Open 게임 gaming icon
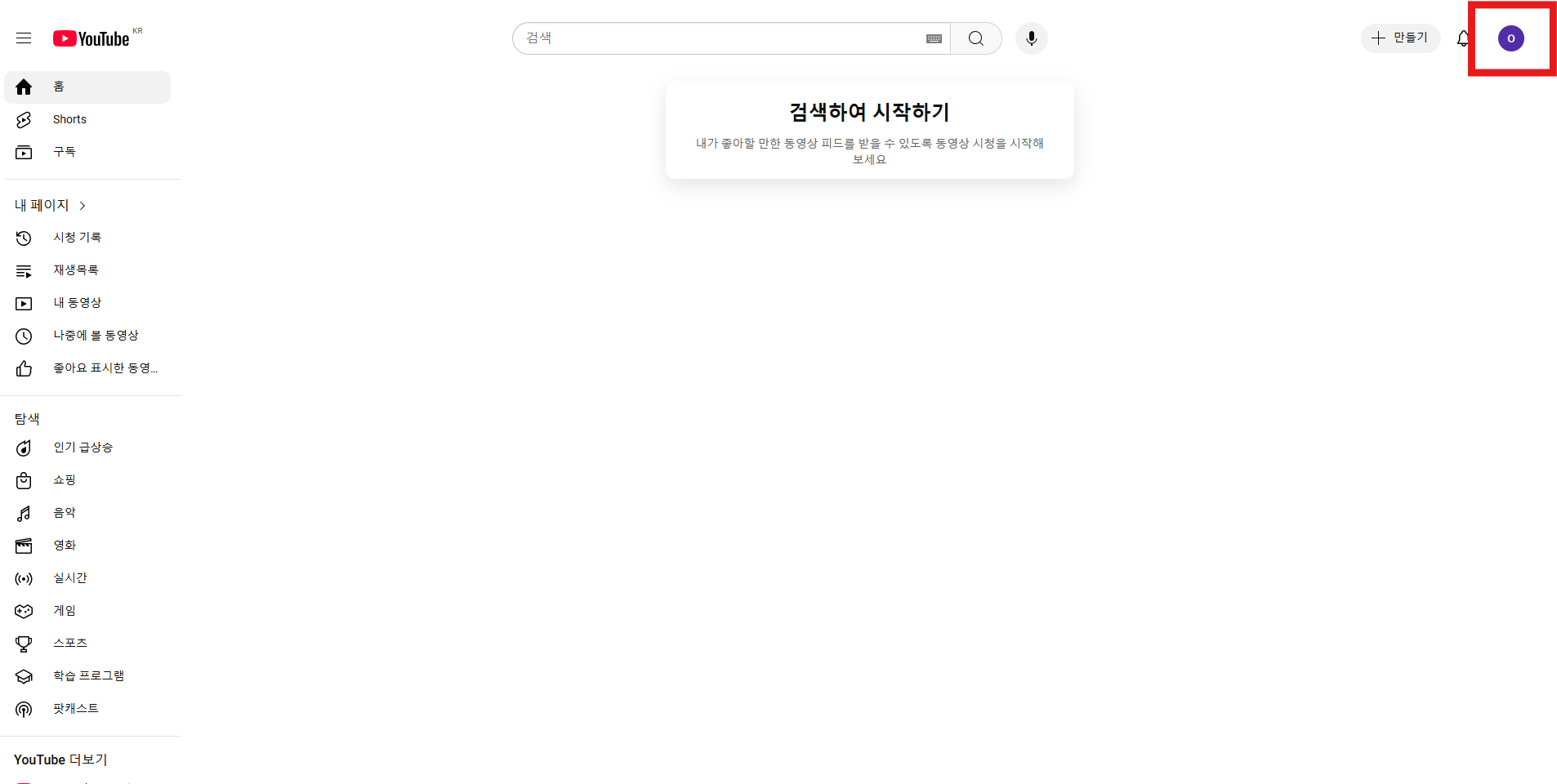The height and width of the screenshot is (784, 1557). tap(24, 612)
